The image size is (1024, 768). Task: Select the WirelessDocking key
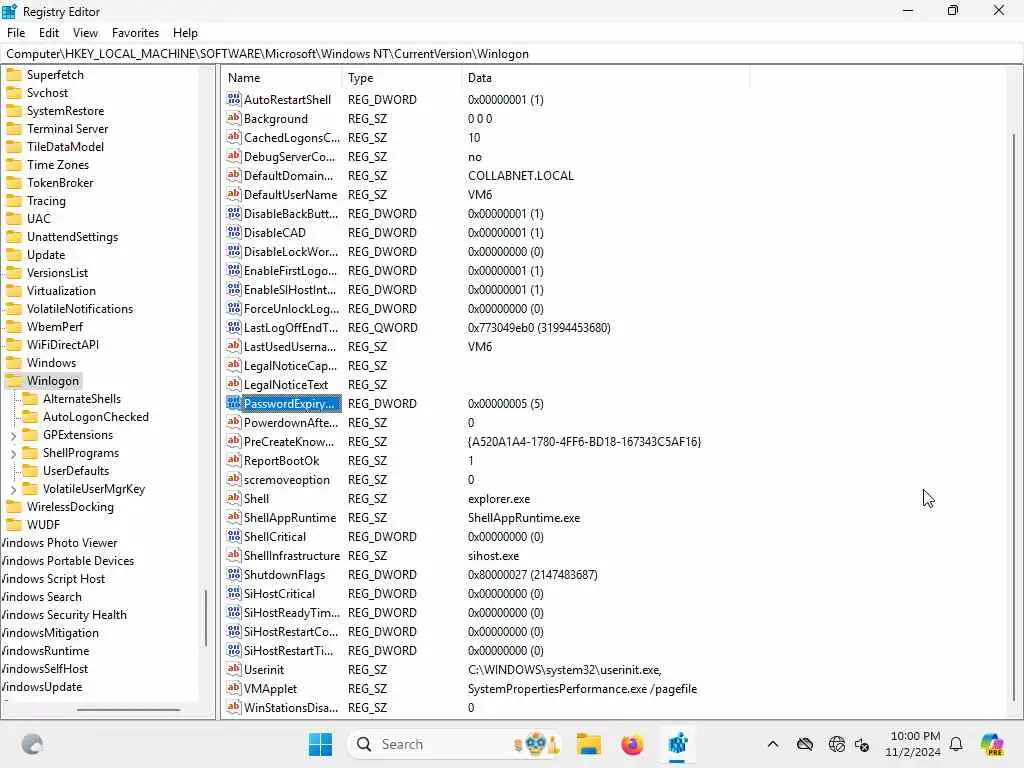(70, 507)
